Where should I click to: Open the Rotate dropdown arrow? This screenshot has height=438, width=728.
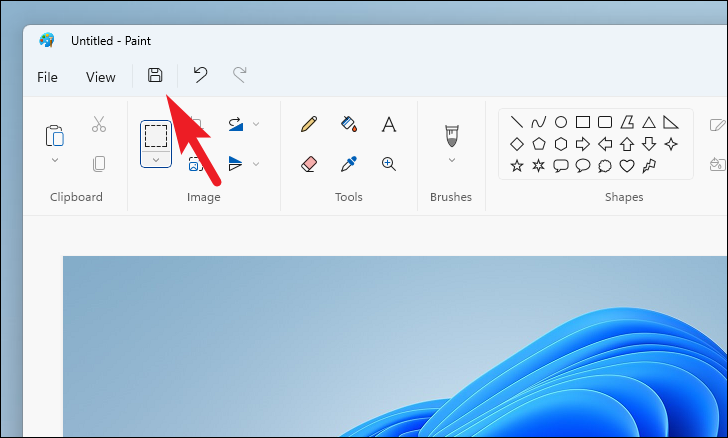point(256,124)
